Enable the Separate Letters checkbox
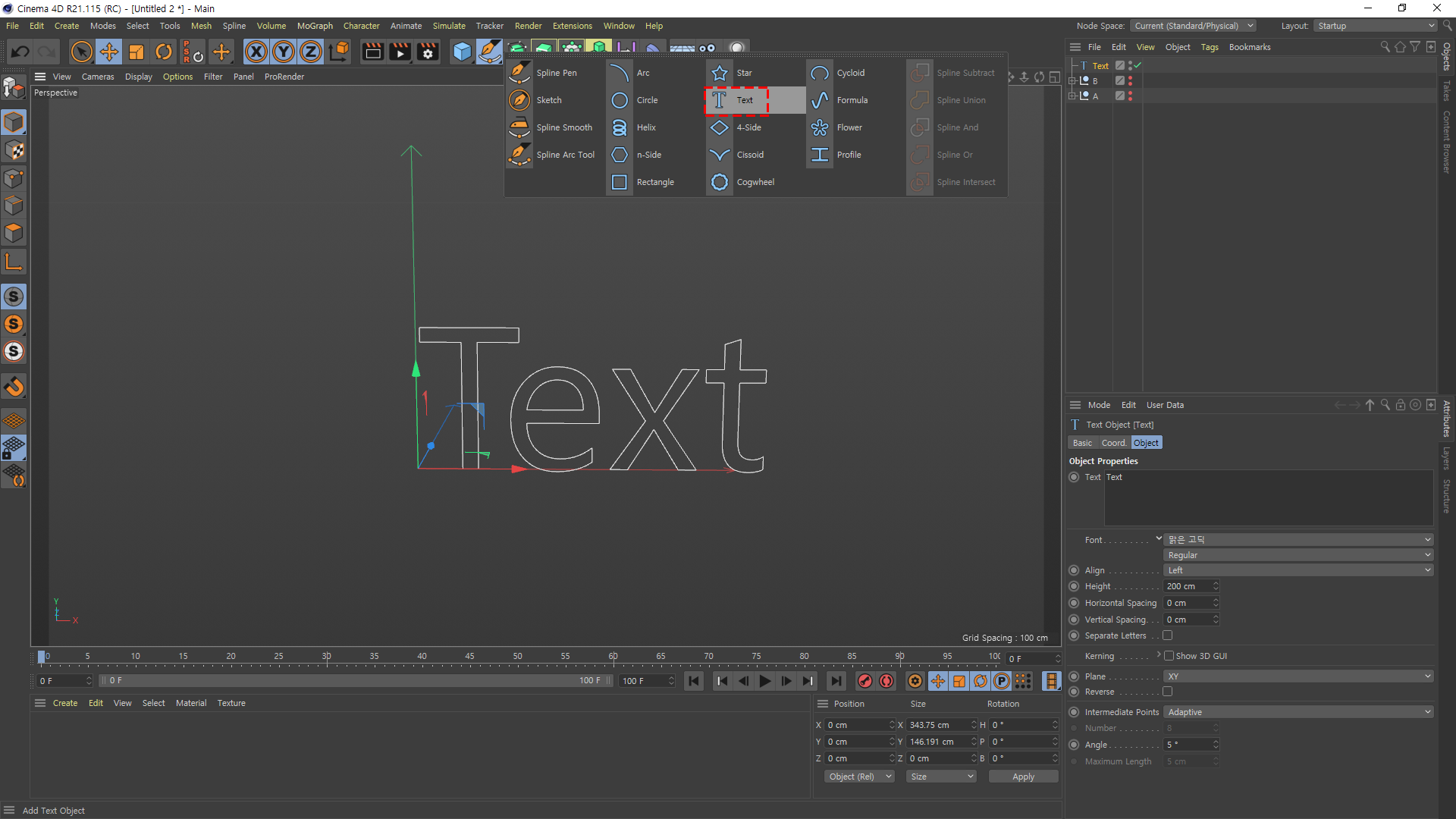This screenshot has width=1456, height=819. pyautogui.click(x=1168, y=635)
